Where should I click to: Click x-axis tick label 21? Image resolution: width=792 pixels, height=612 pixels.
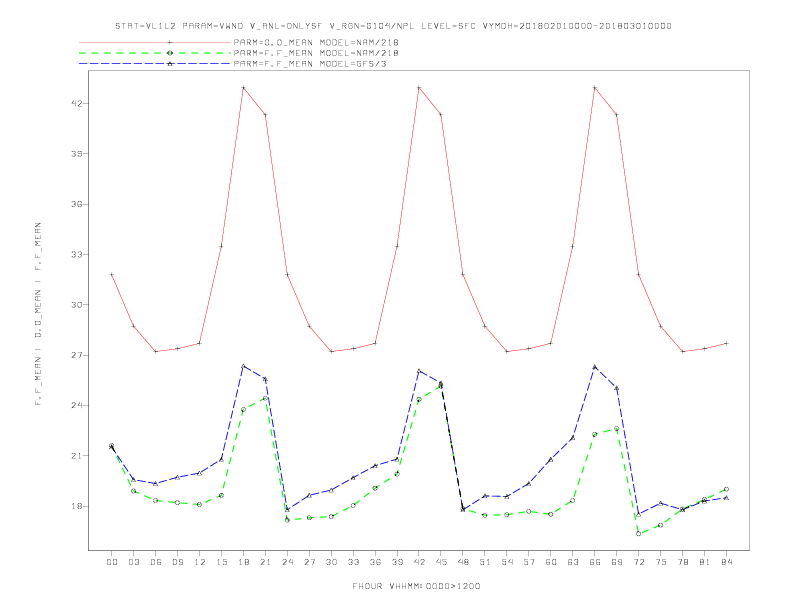point(265,562)
